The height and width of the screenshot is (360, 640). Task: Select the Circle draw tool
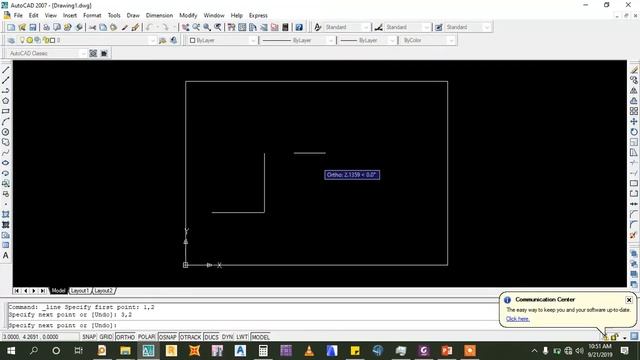coord(6,132)
